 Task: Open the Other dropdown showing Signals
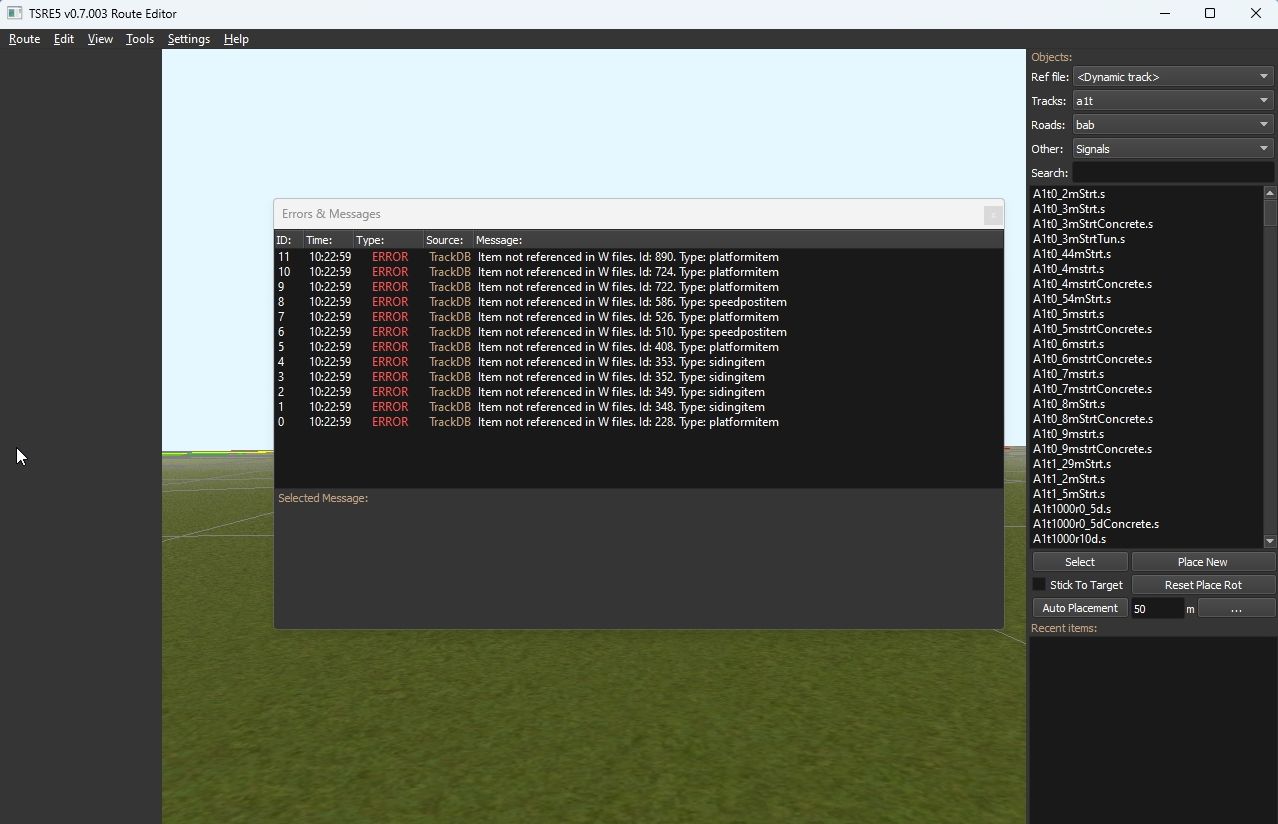pyautogui.click(x=1172, y=149)
